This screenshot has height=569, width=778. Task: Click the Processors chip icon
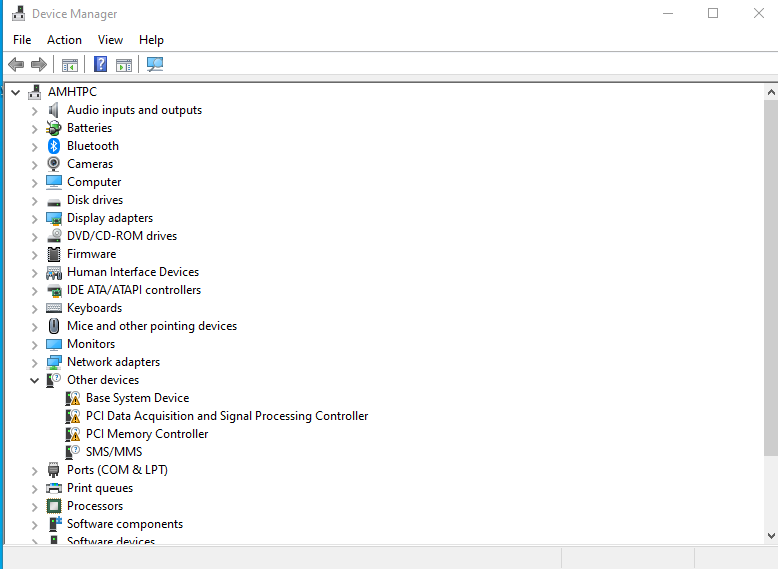point(54,506)
